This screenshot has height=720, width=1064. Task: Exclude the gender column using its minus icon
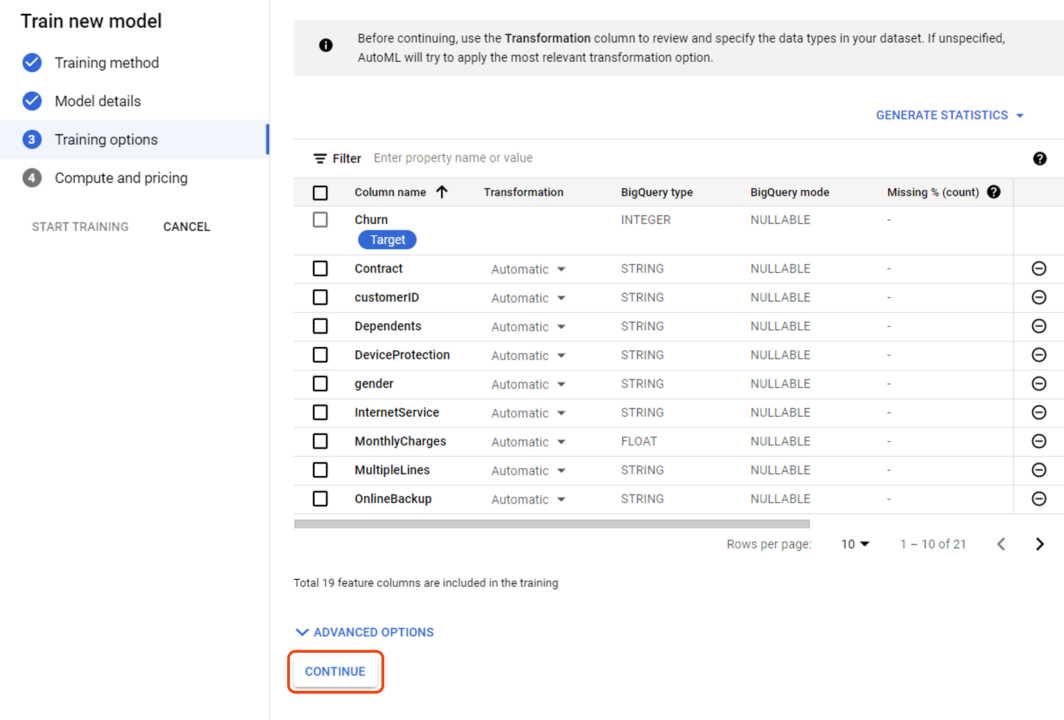tap(1039, 383)
